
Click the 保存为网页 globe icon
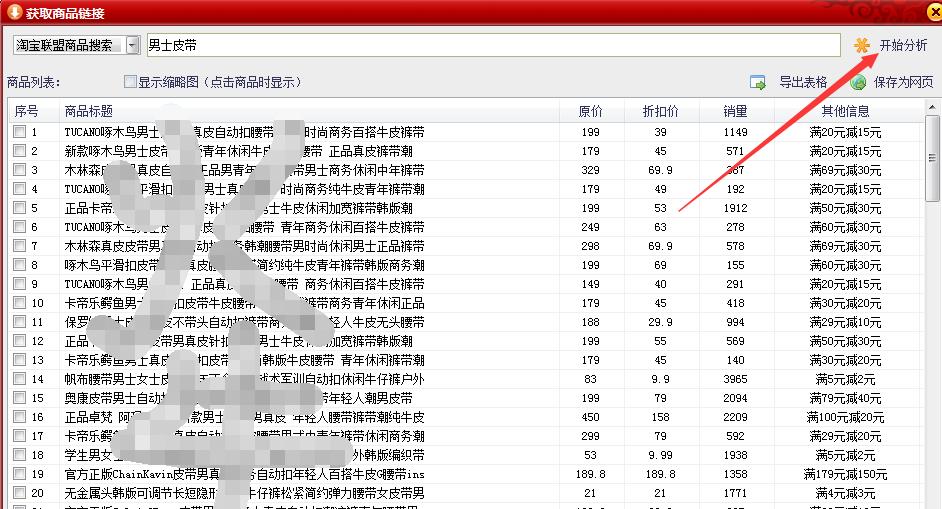coord(858,82)
